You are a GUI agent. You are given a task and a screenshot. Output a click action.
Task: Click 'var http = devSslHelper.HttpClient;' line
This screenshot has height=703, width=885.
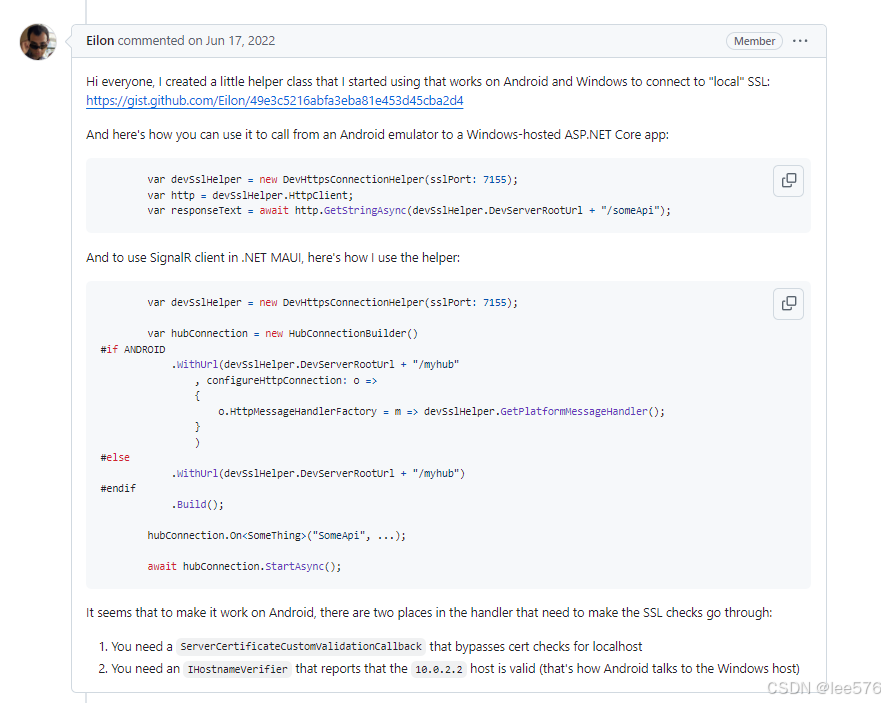point(250,195)
